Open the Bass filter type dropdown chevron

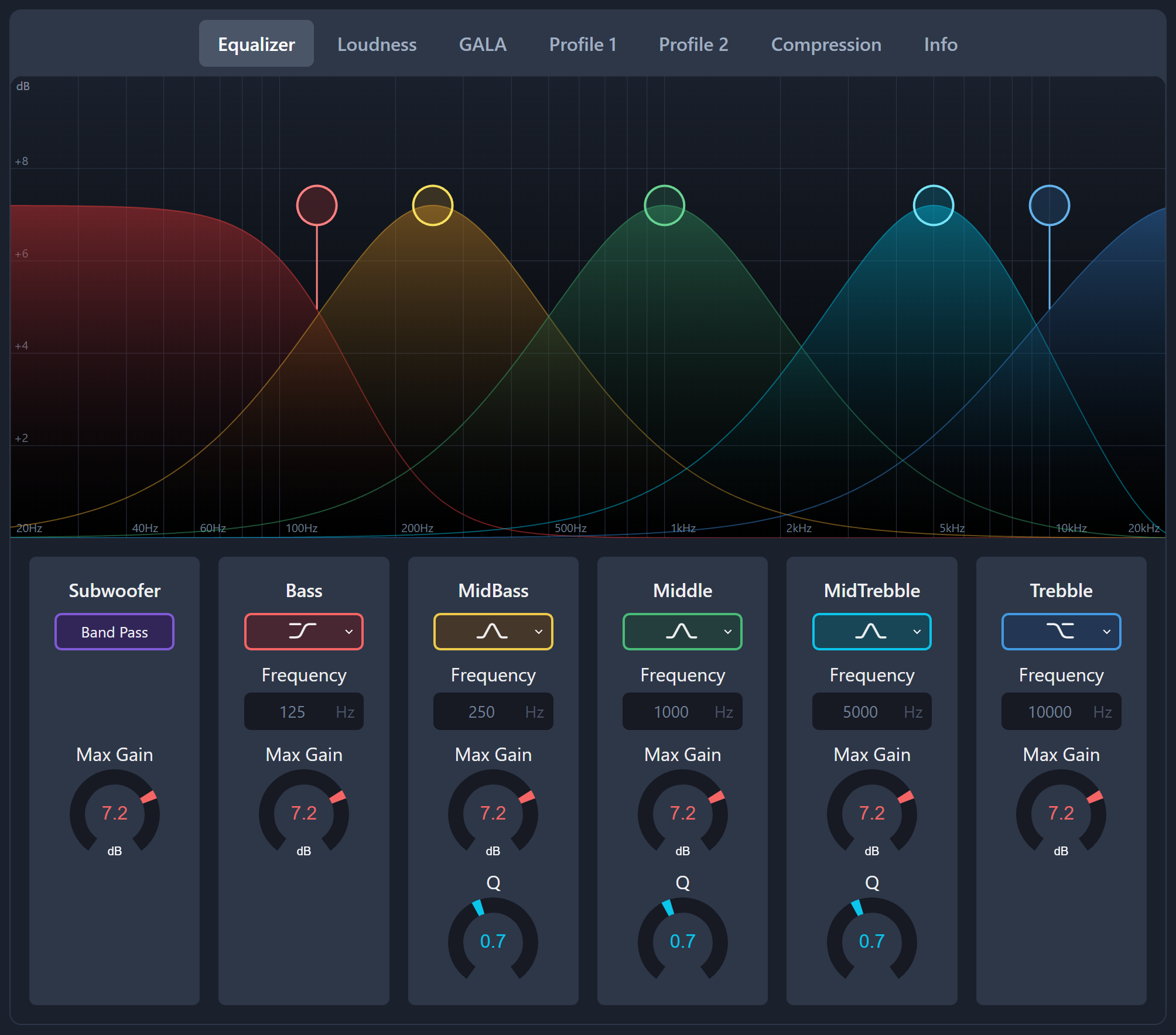pos(349,632)
